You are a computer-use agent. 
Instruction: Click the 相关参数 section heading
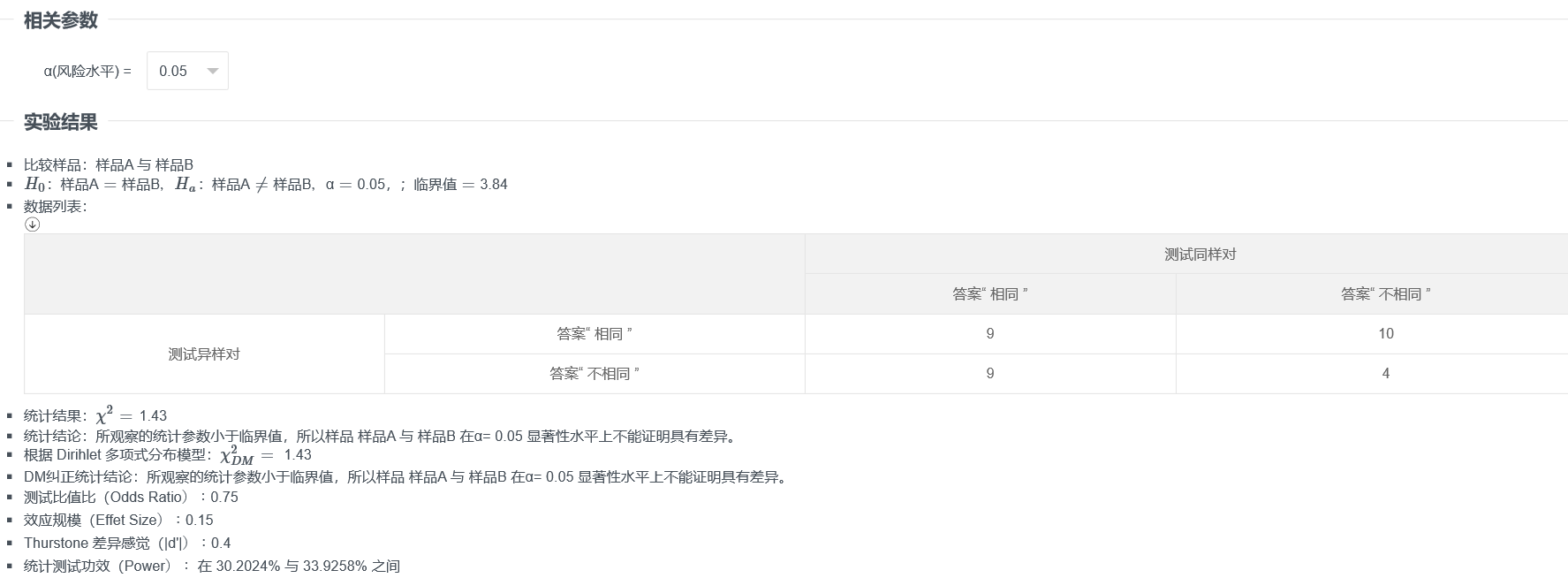coord(60,20)
